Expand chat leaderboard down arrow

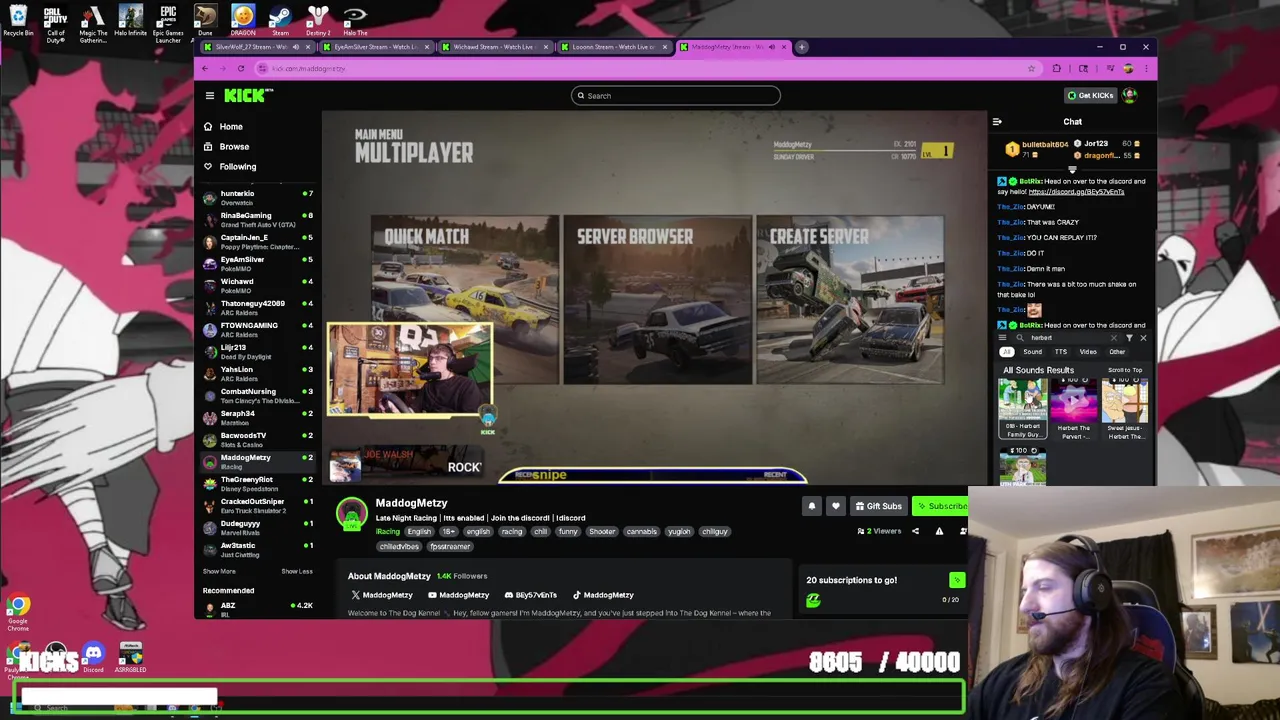coord(1072,168)
